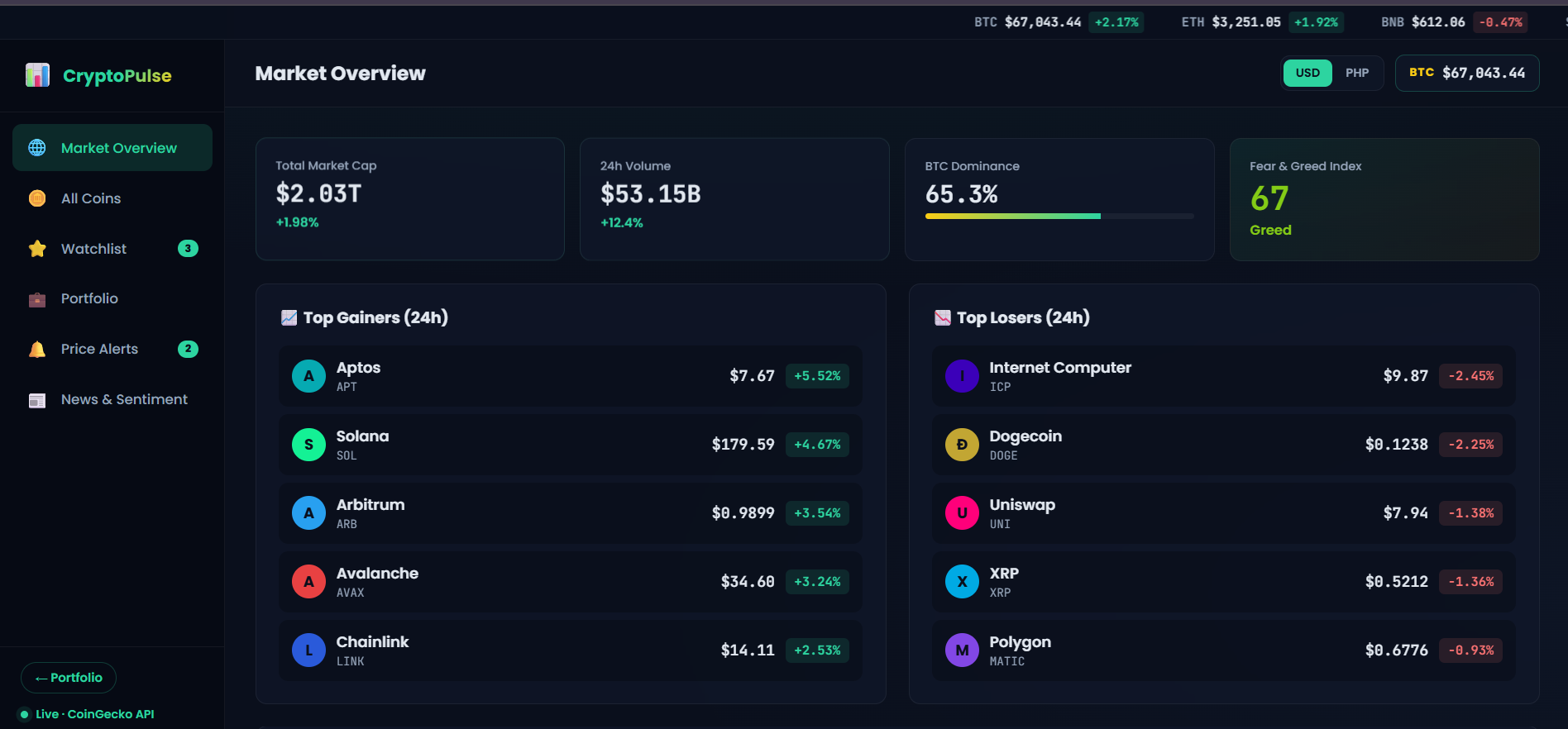
Task: Click the BTC ticker price in top bar
Action: (1043, 22)
